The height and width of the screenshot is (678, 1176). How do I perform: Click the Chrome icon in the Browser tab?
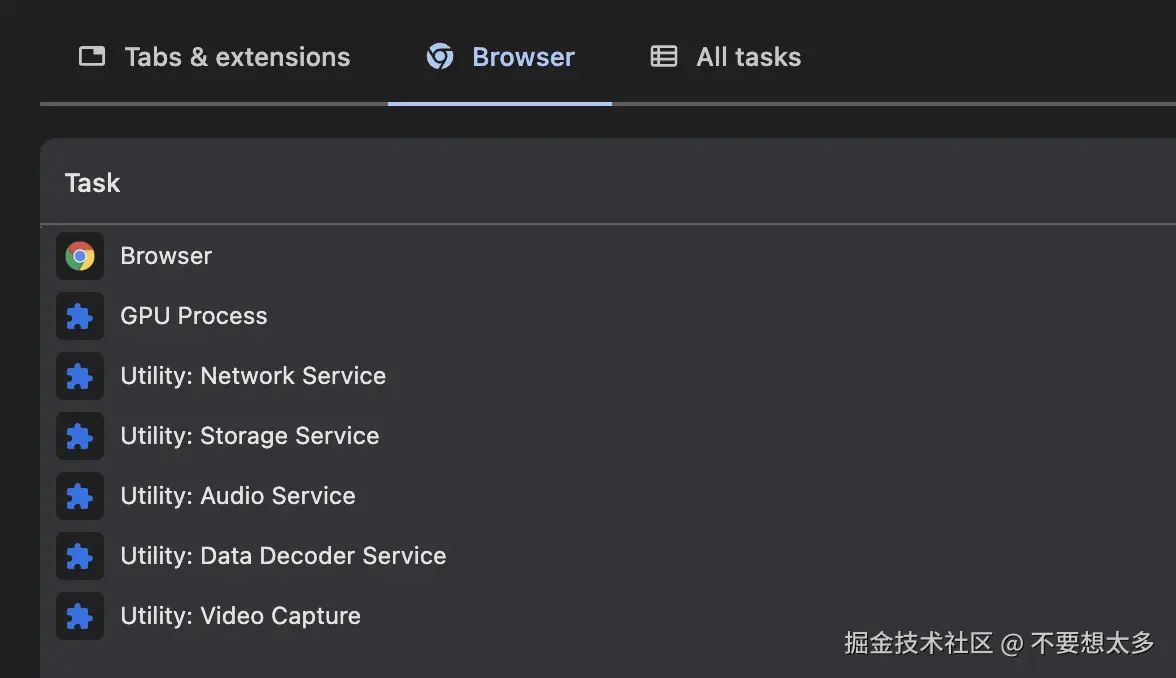[439, 57]
